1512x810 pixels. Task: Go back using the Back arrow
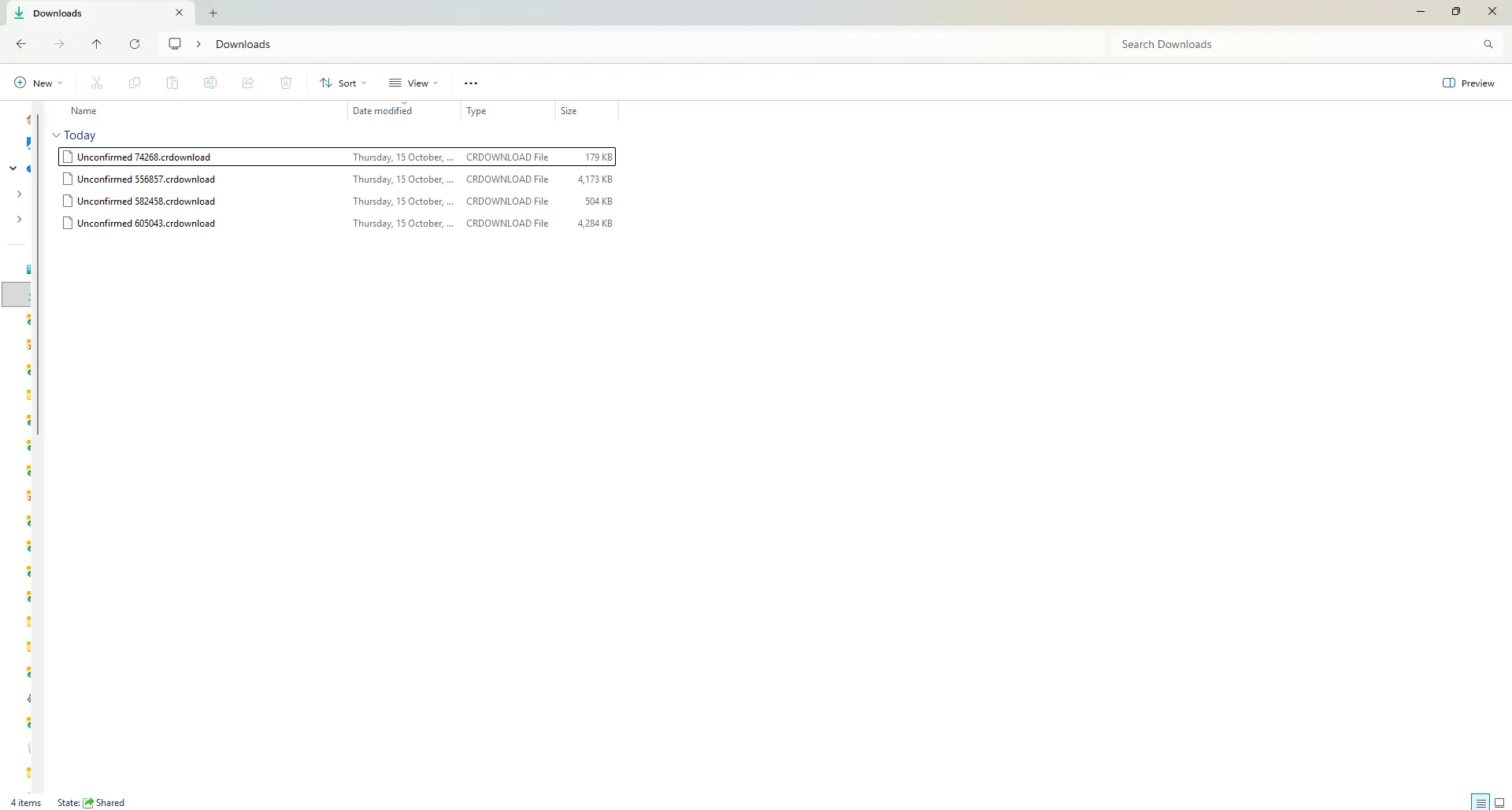click(x=21, y=44)
